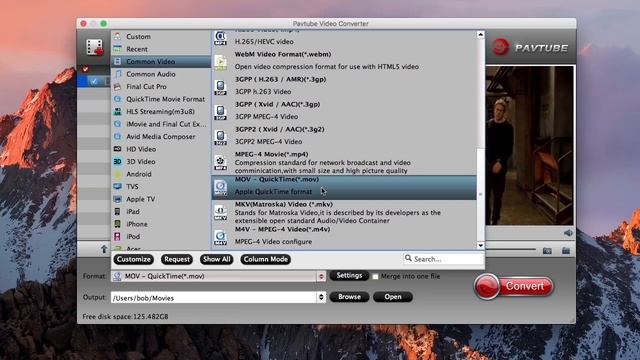640x360 pixels.
Task: Open the Output path dropdown
Action: tap(321, 297)
